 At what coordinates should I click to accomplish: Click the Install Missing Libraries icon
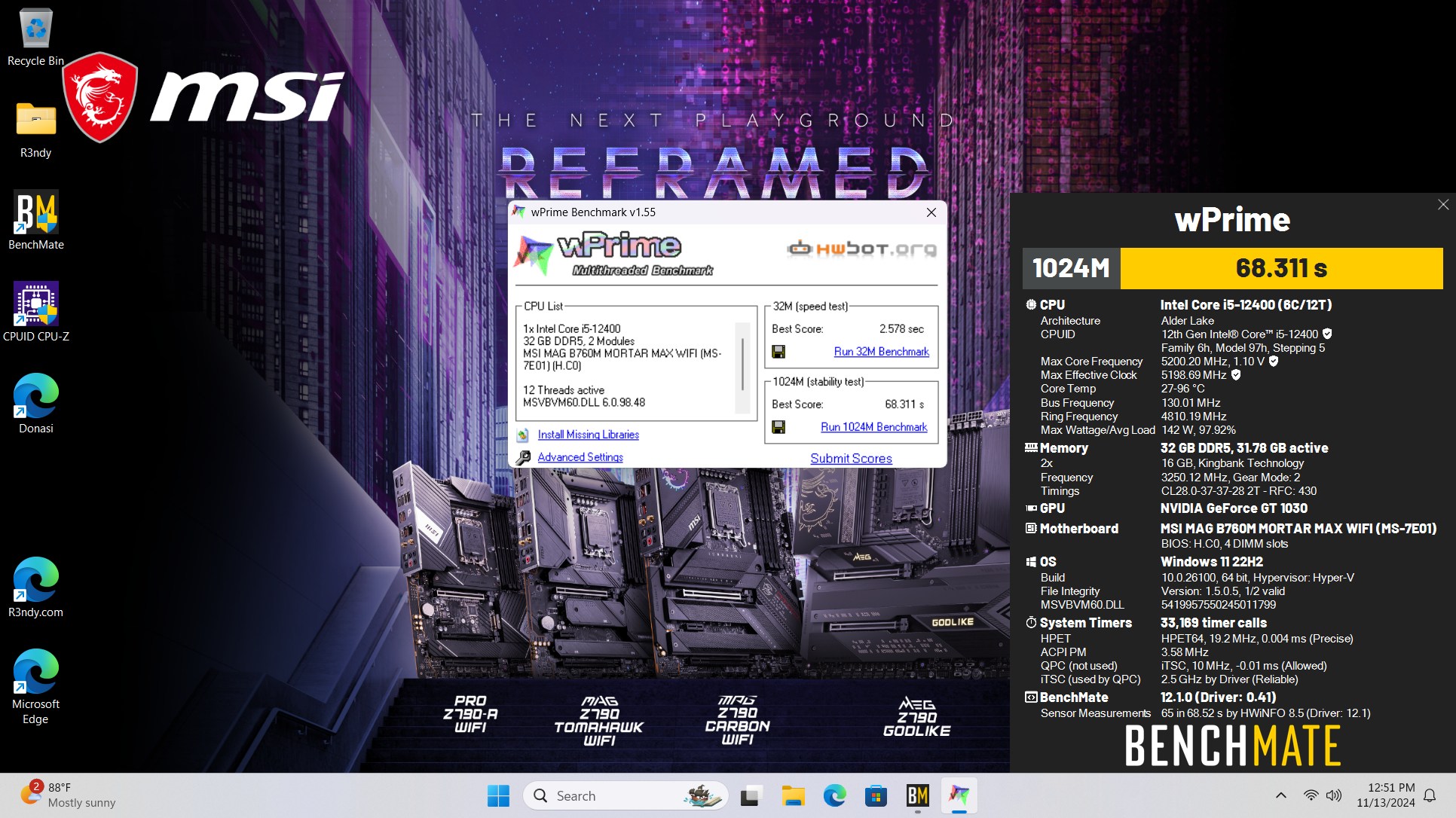click(522, 435)
